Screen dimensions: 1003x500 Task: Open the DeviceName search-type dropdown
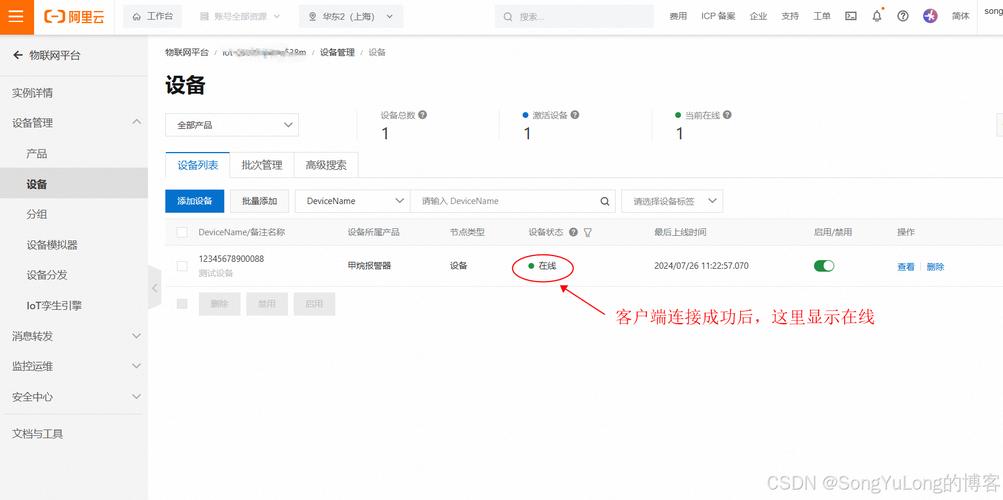tap(352, 201)
